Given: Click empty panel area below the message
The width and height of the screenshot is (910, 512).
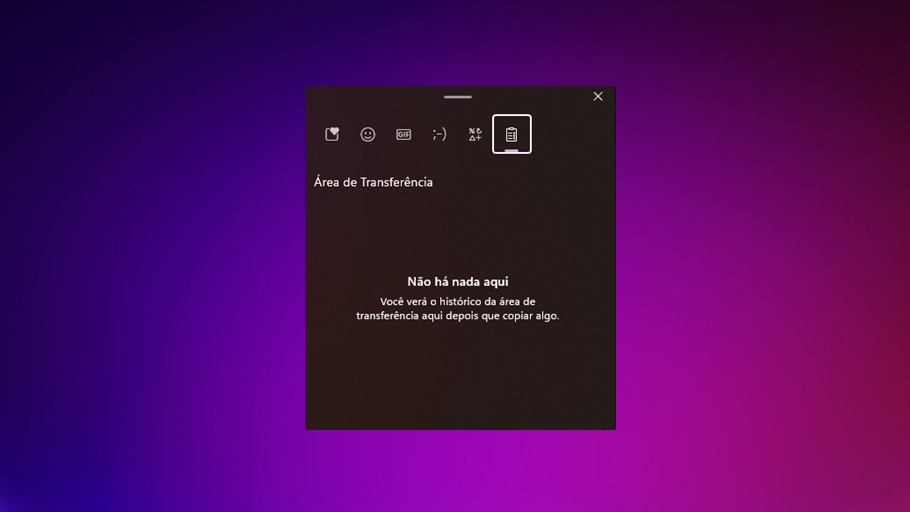Looking at the screenshot, I should tap(458, 380).
